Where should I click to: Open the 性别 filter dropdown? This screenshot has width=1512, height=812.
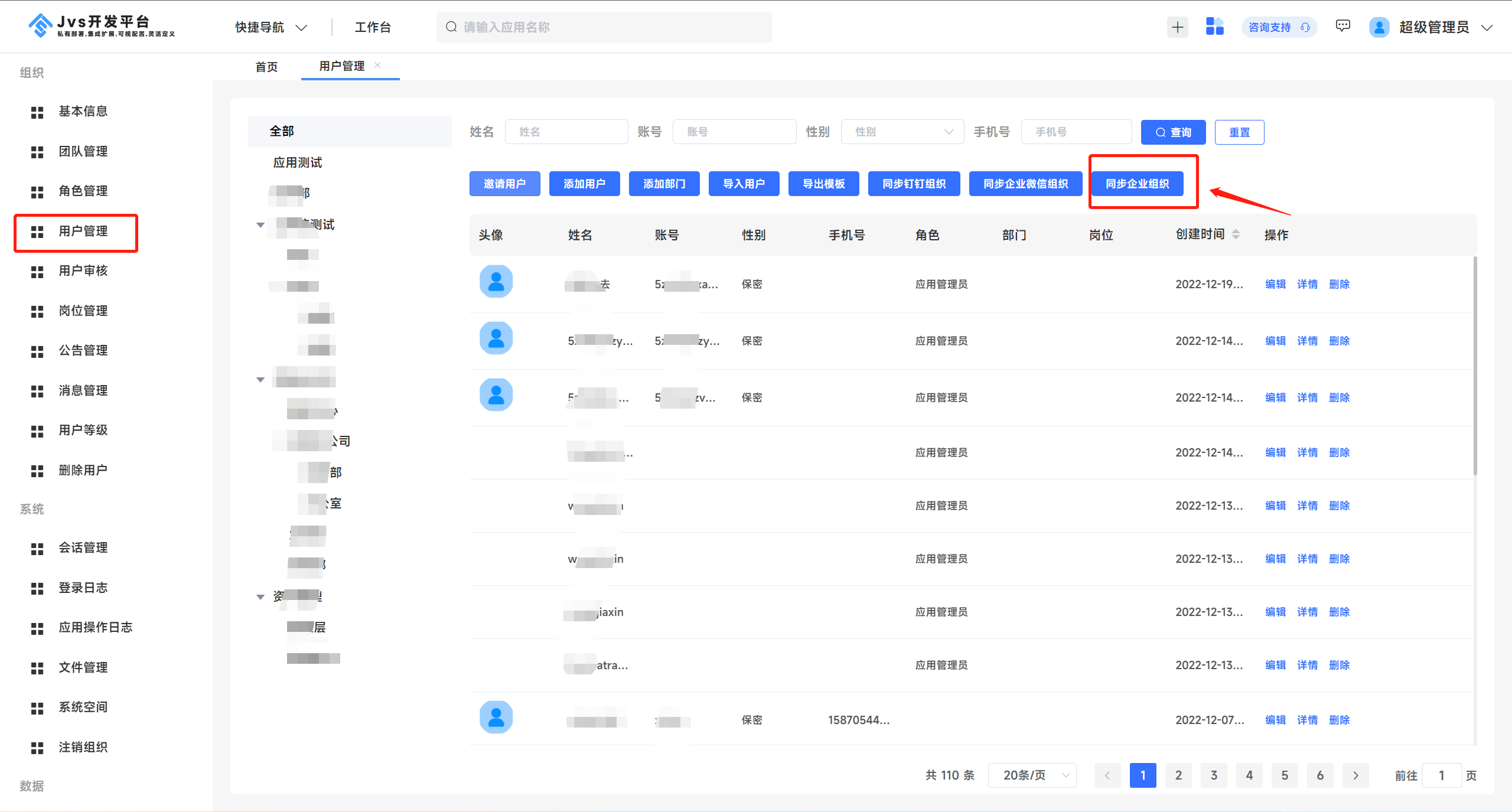[902, 131]
